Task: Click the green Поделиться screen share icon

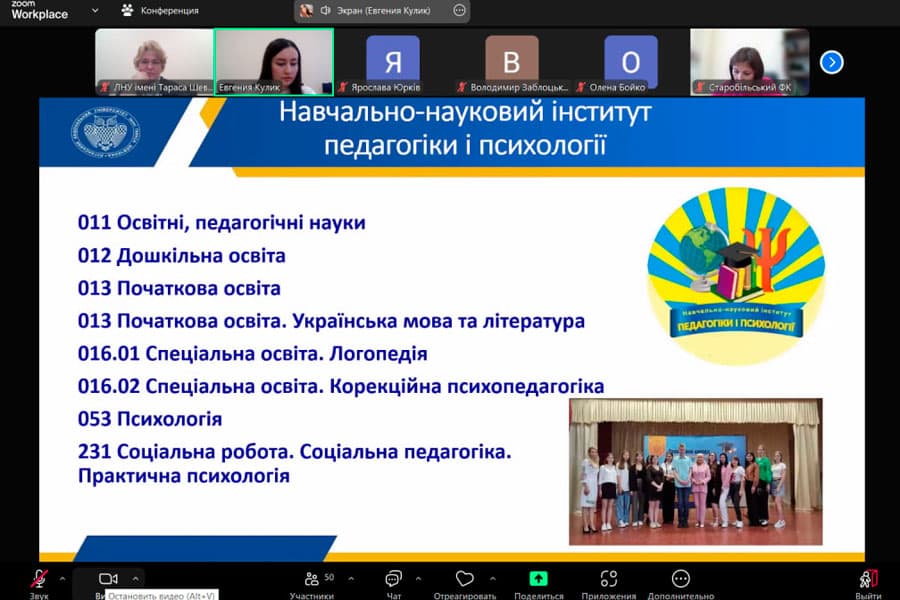Action: click(x=538, y=578)
